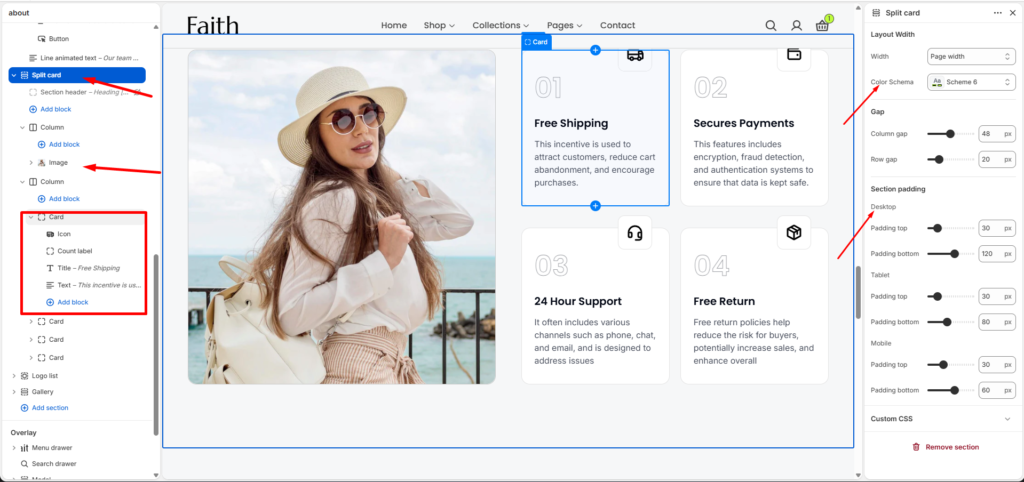
Task: Click the plus circle icon beside Add section
Action: pos(24,408)
